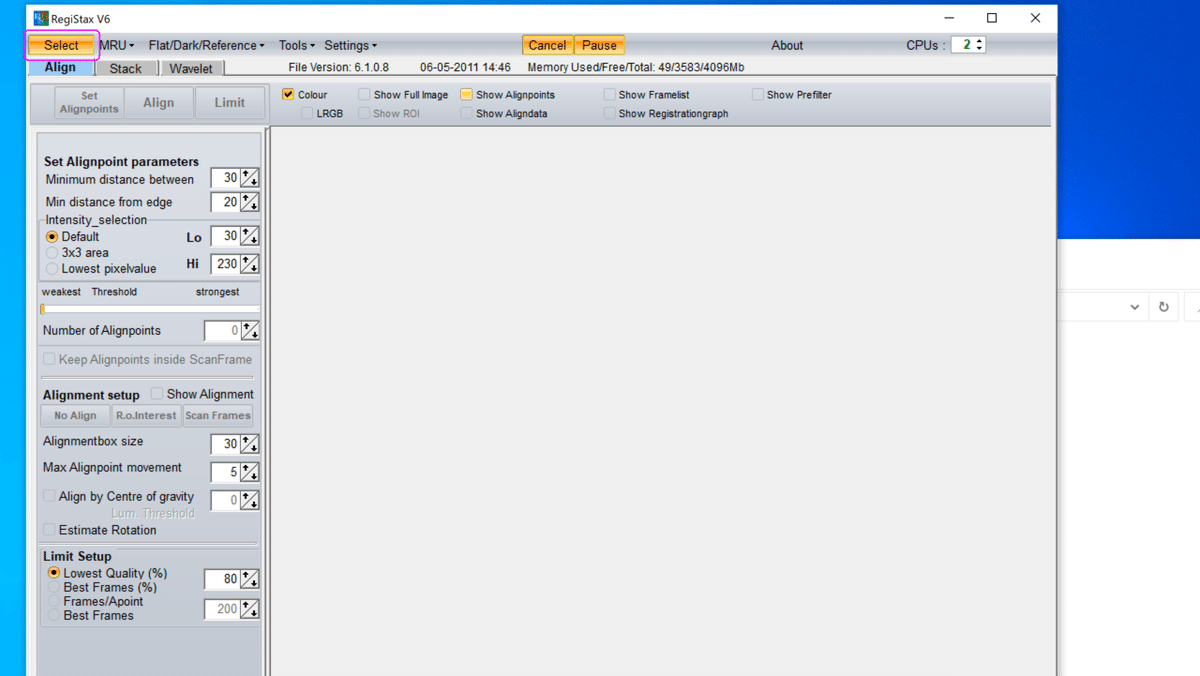Click the Scan Frames button

(218, 415)
